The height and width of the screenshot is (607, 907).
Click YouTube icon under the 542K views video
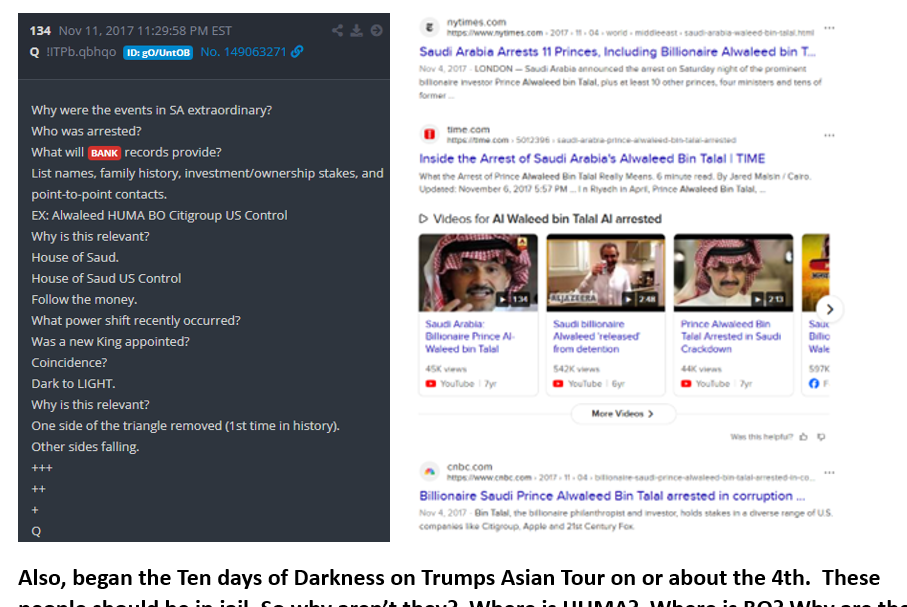tap(558, 384)
